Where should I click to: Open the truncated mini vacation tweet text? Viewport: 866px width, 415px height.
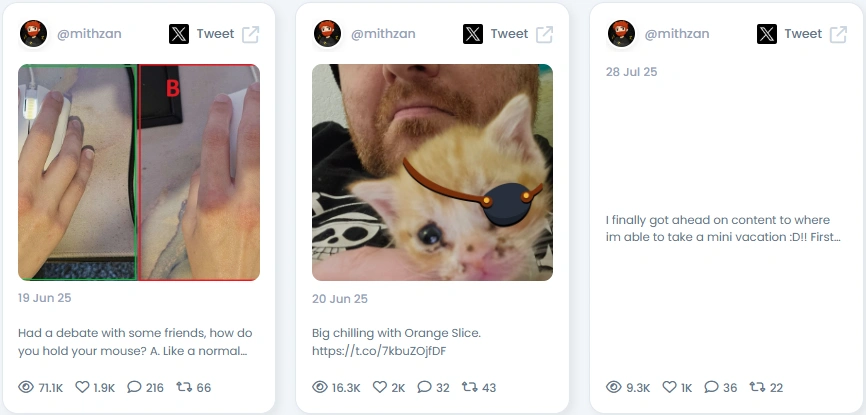pyautogui.click(x=723, y=229)
